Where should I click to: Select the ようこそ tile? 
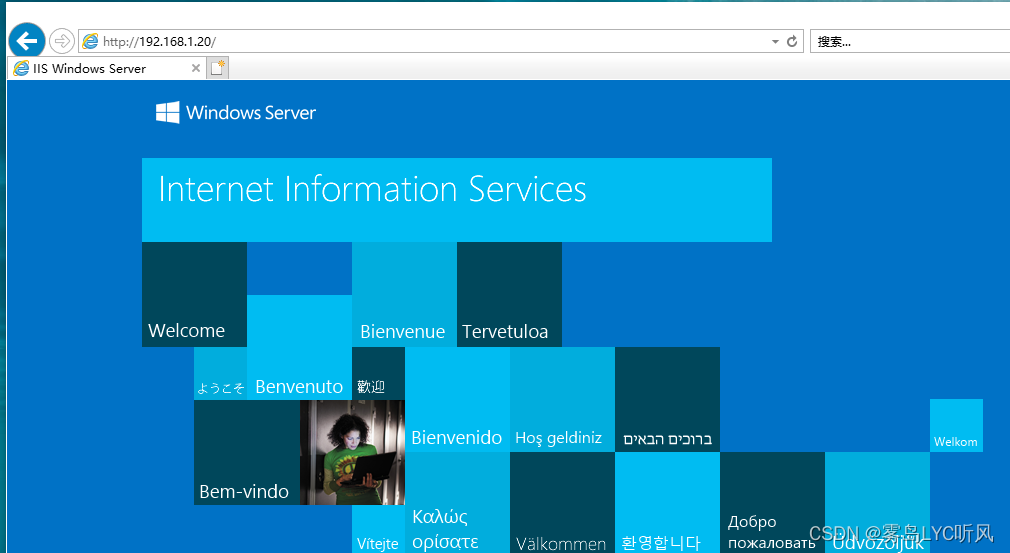[x=220, y=373]
